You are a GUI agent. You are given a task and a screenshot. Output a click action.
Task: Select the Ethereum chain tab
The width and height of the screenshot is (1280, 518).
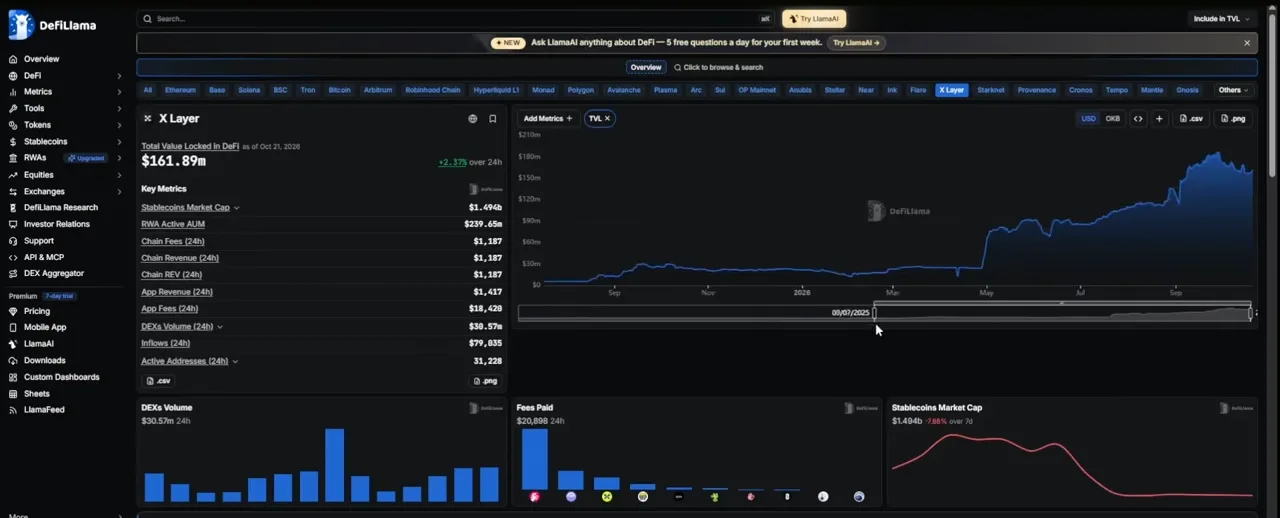[181, 90]
